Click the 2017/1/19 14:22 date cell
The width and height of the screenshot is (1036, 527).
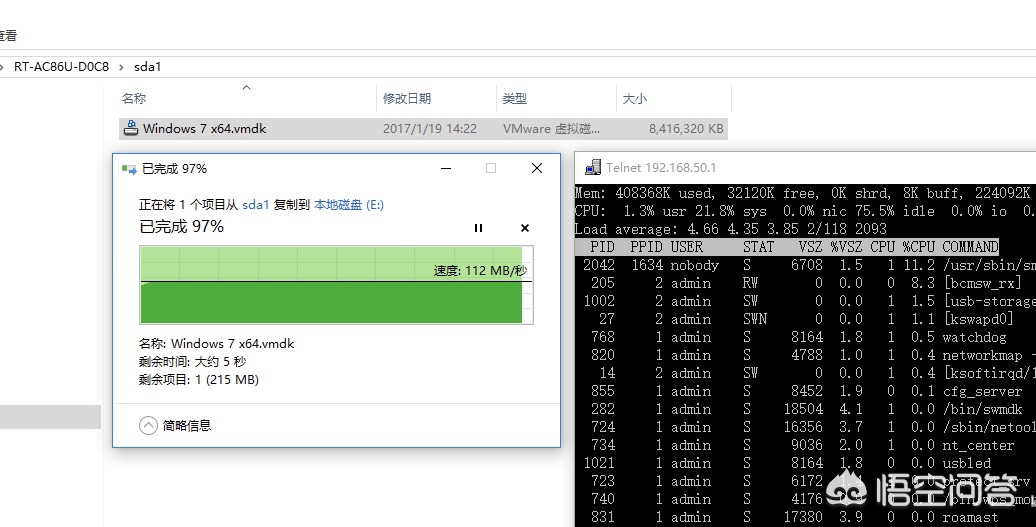coord(430,129)
